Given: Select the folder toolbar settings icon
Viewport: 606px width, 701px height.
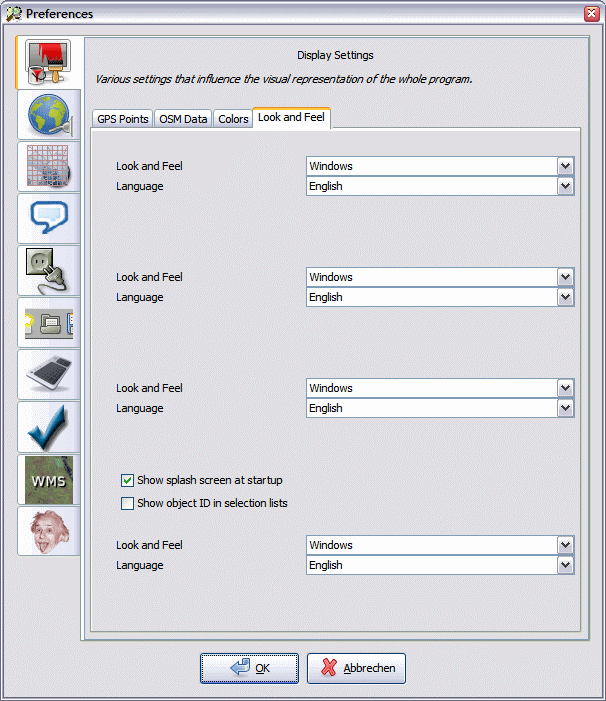Looking at the screenshot, I should tap(48, 323).
